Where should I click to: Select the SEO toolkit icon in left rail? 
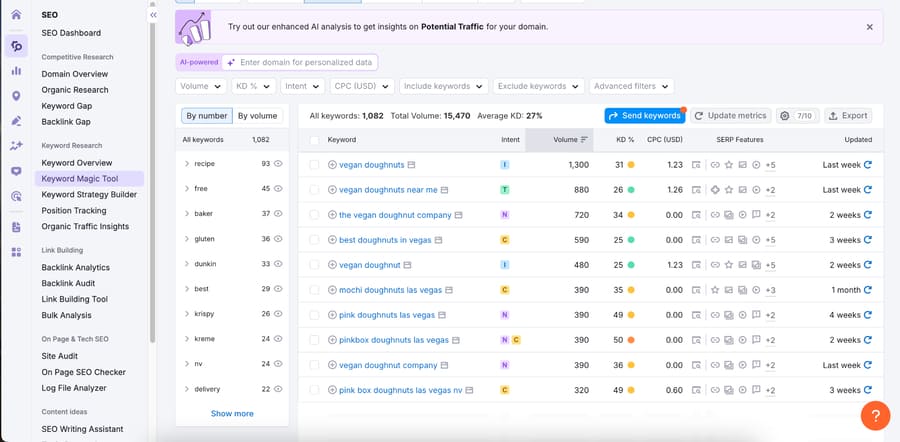click(16, 46)
